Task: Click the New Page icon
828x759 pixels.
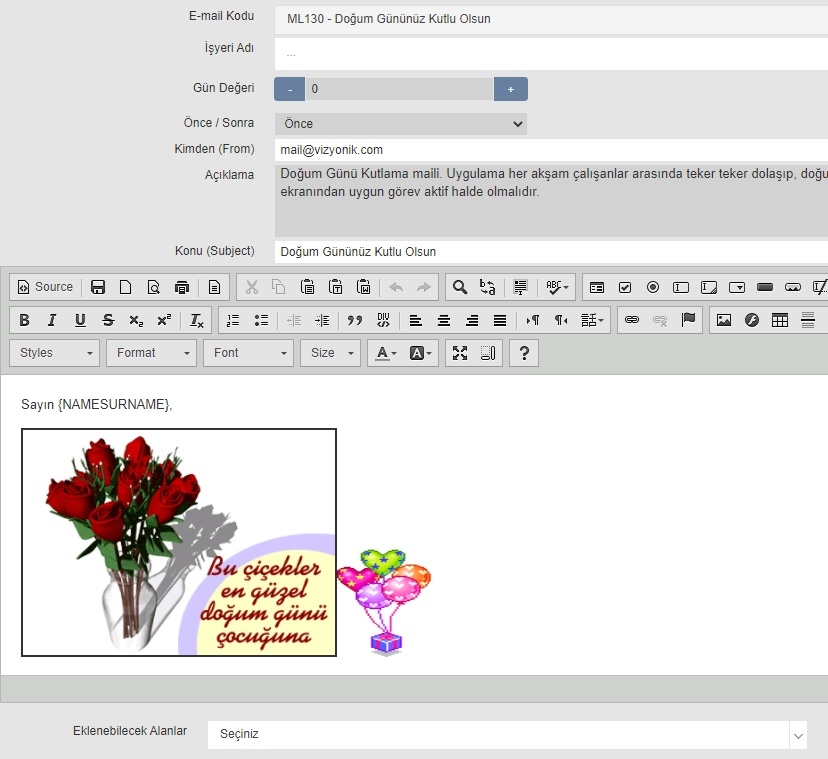Action: (126, 287)
